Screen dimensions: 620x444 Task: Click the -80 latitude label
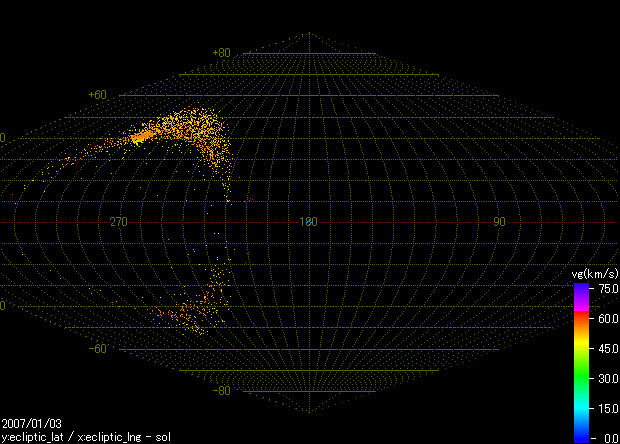click(x=221, y=391)
